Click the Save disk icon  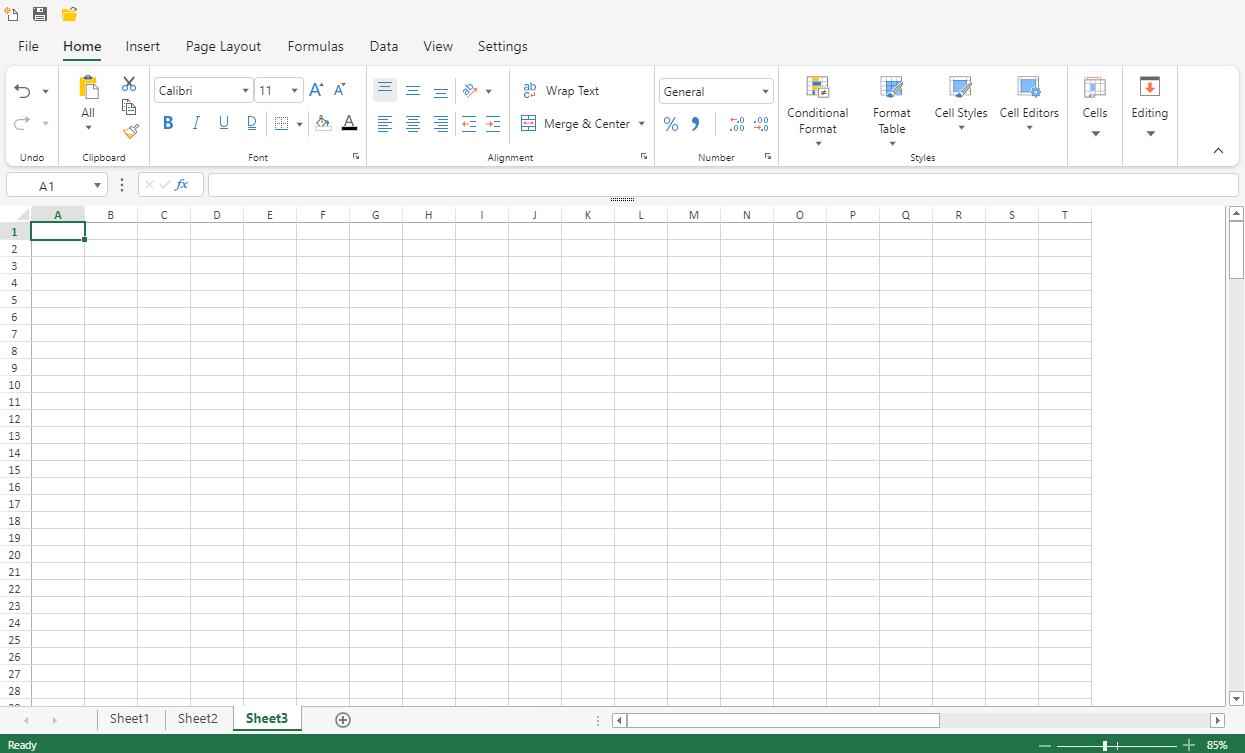pos(40,14)
